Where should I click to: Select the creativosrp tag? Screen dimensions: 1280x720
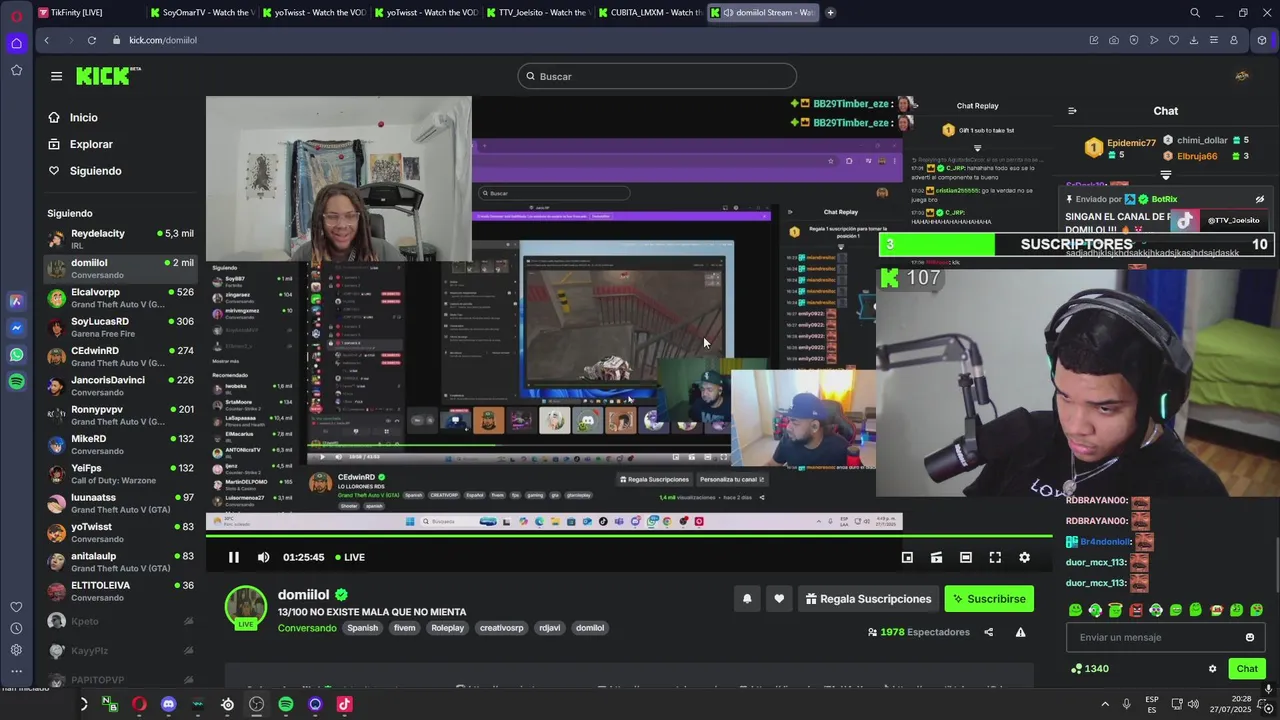(x=501, y=628)
